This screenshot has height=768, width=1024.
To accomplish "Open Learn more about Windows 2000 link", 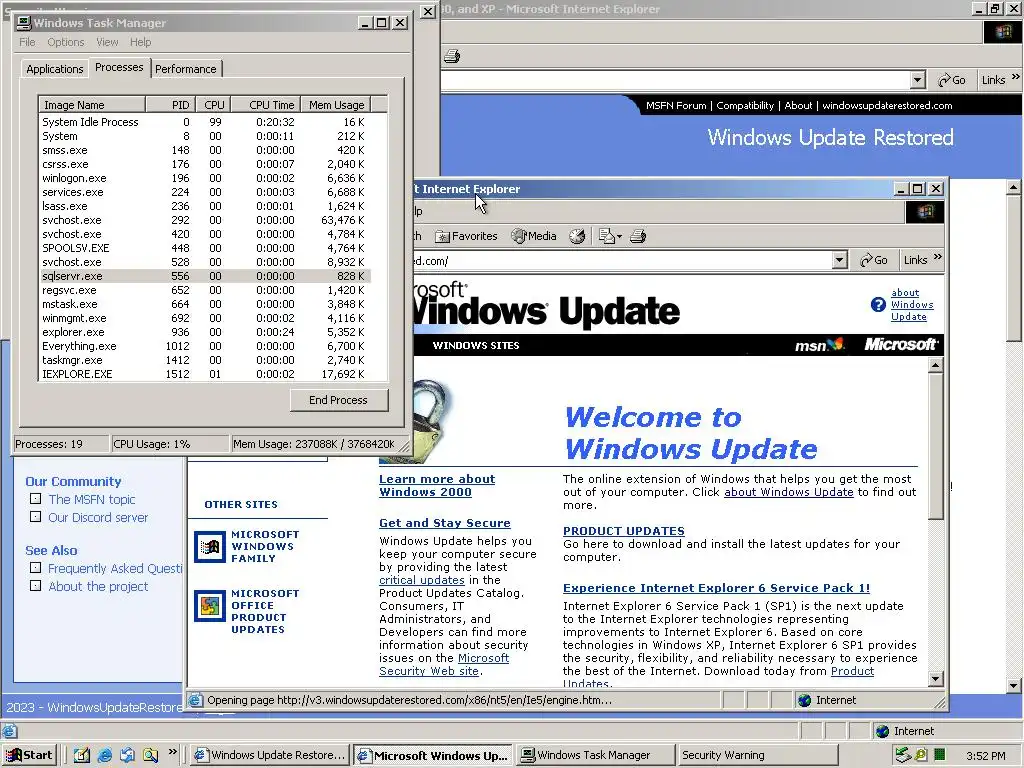I will [437, 485].
